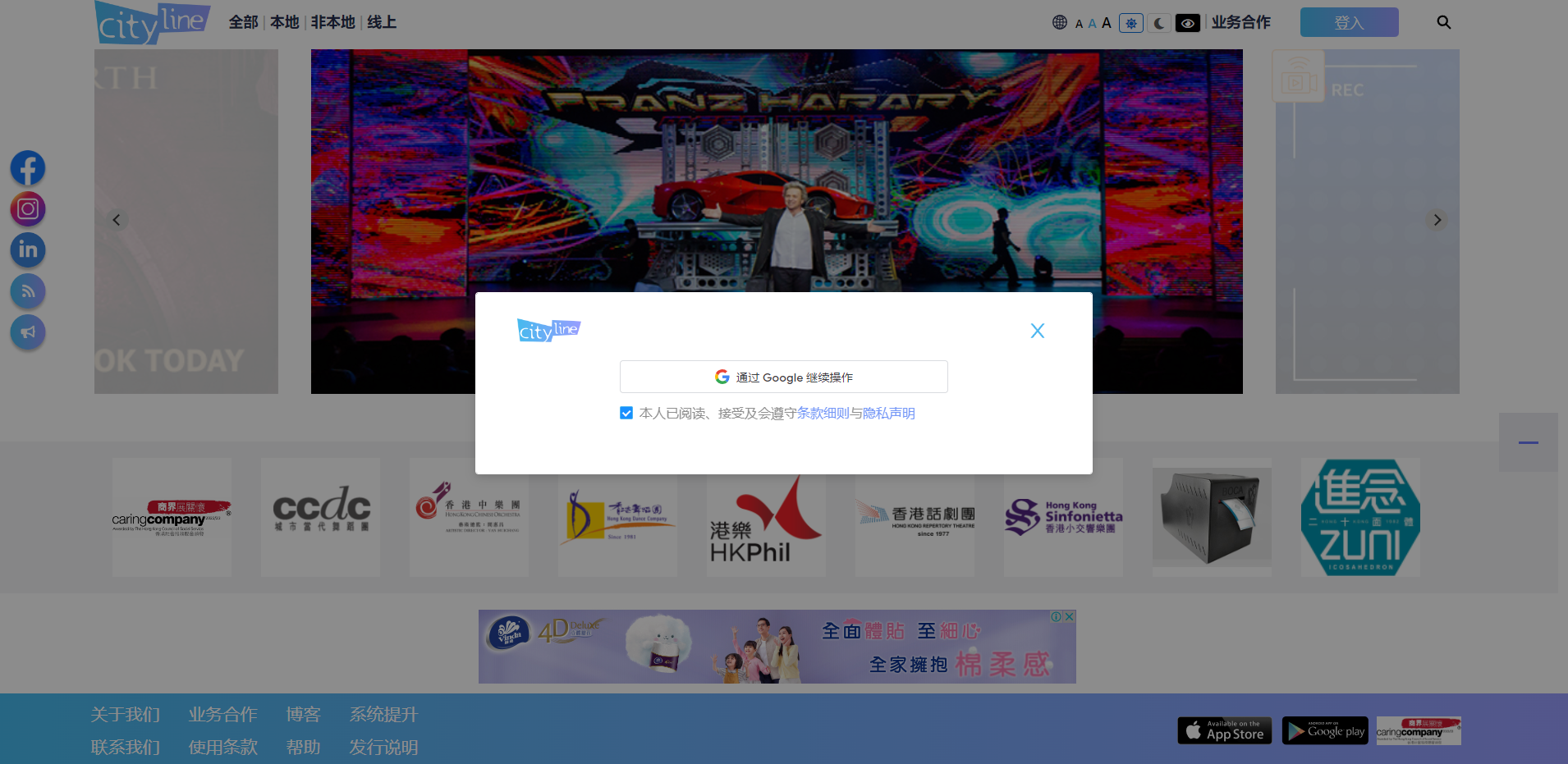Switch to light mode with the sun button

1130,23
